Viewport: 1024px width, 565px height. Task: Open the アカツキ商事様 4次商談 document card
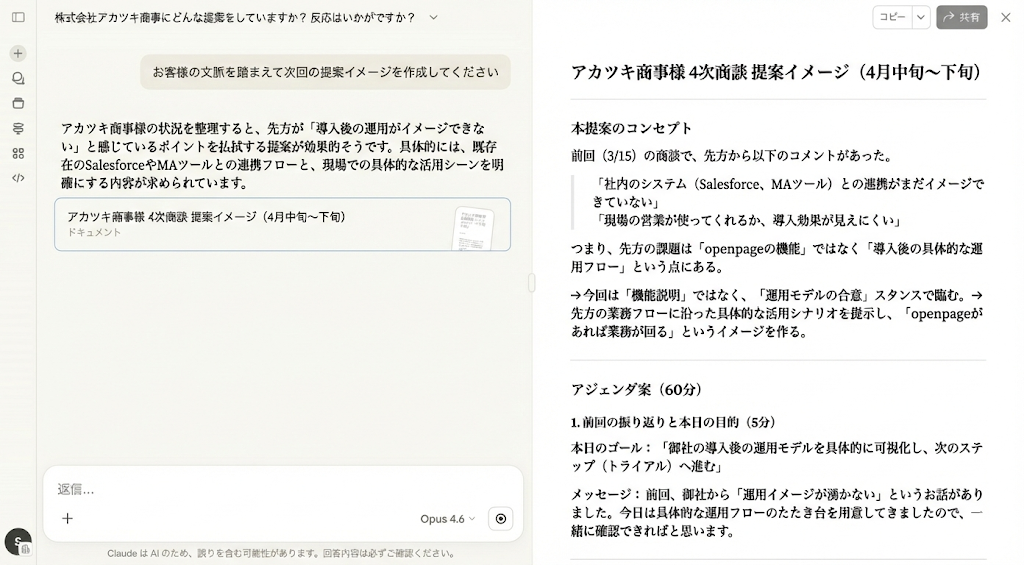coord(282,224)
